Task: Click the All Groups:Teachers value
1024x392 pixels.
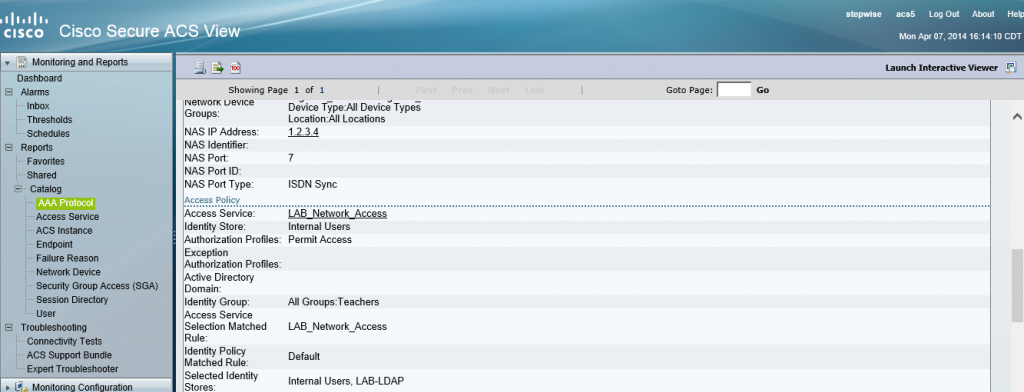Action: (x=334, y=302)
